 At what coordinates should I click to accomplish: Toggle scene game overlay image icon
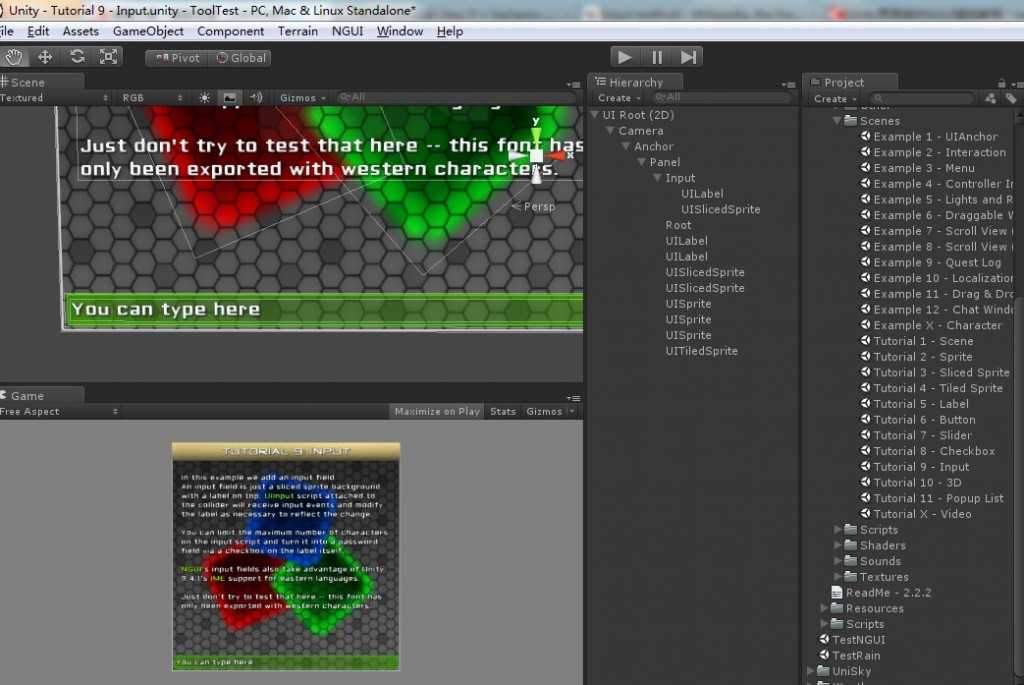tap(230, 98)
